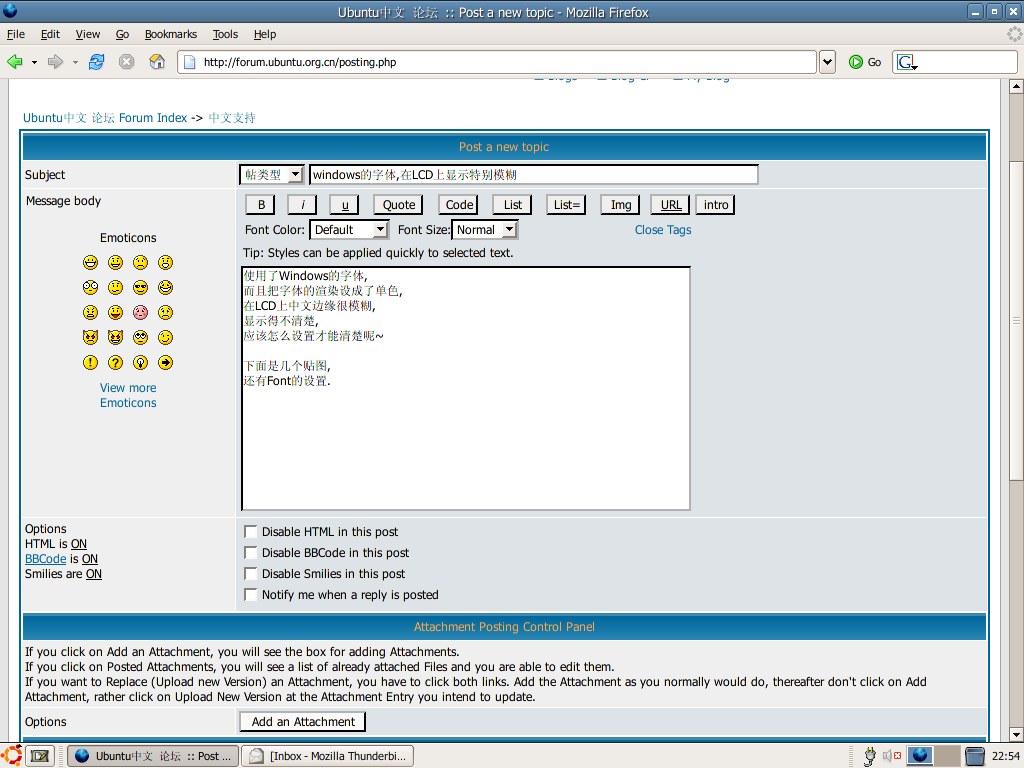Click the Google search engine icon

(906, 62)
